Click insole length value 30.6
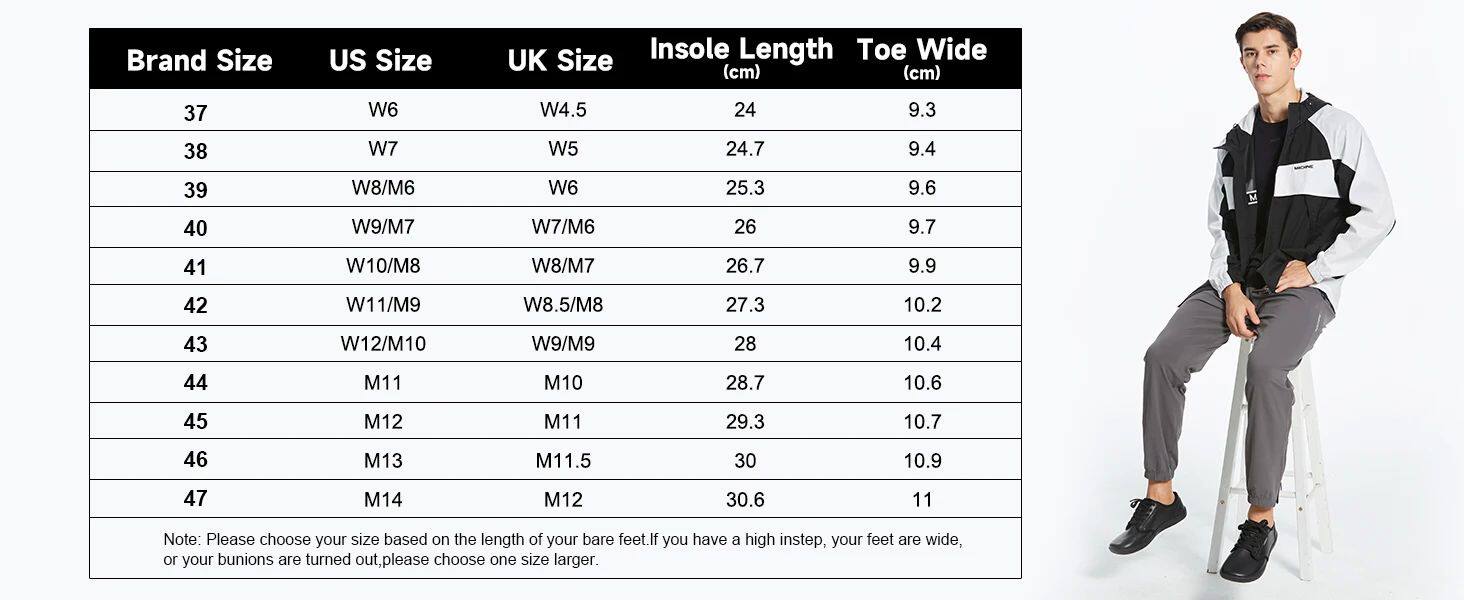 (745, 499)
